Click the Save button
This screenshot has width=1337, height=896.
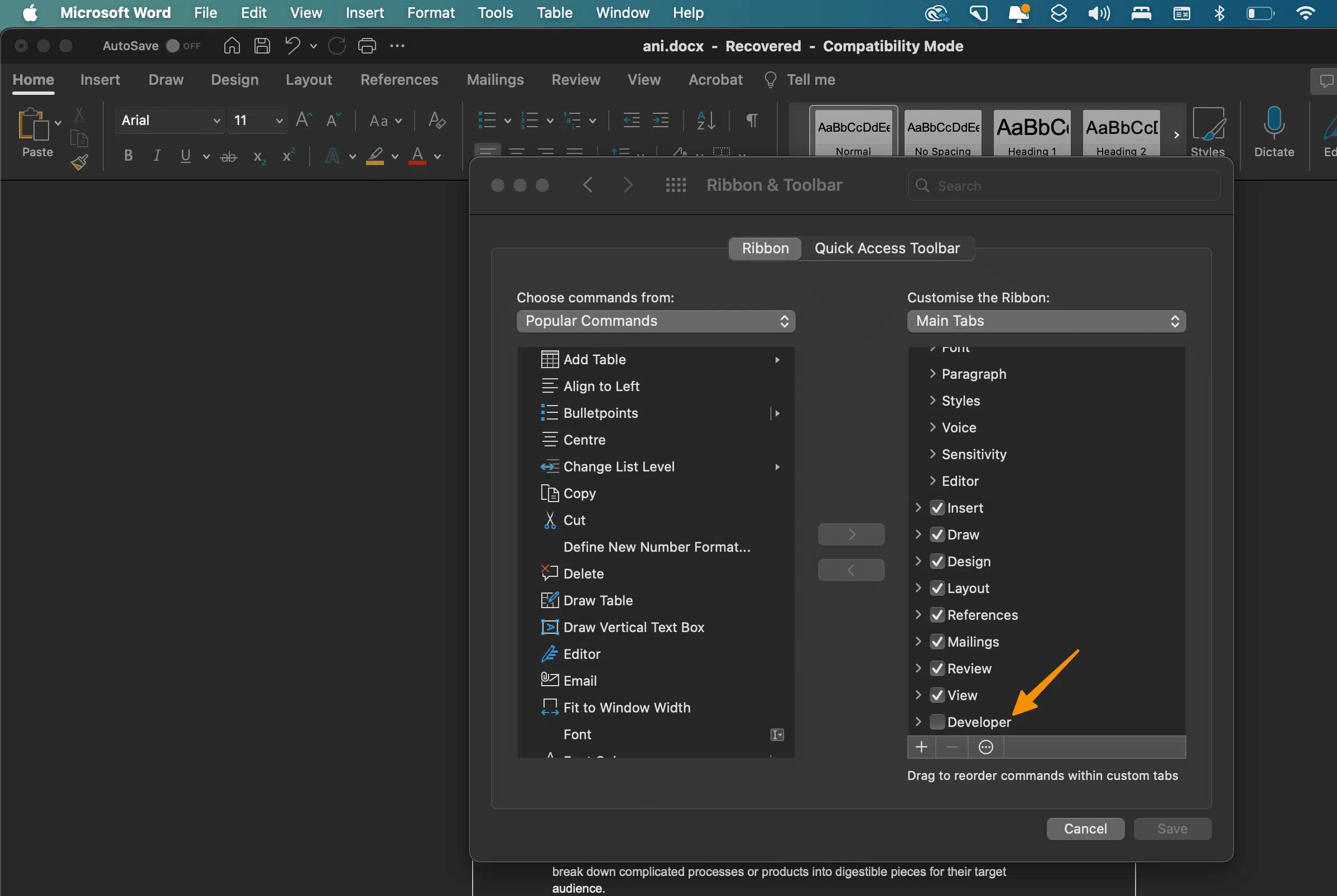pos(1173,828)
